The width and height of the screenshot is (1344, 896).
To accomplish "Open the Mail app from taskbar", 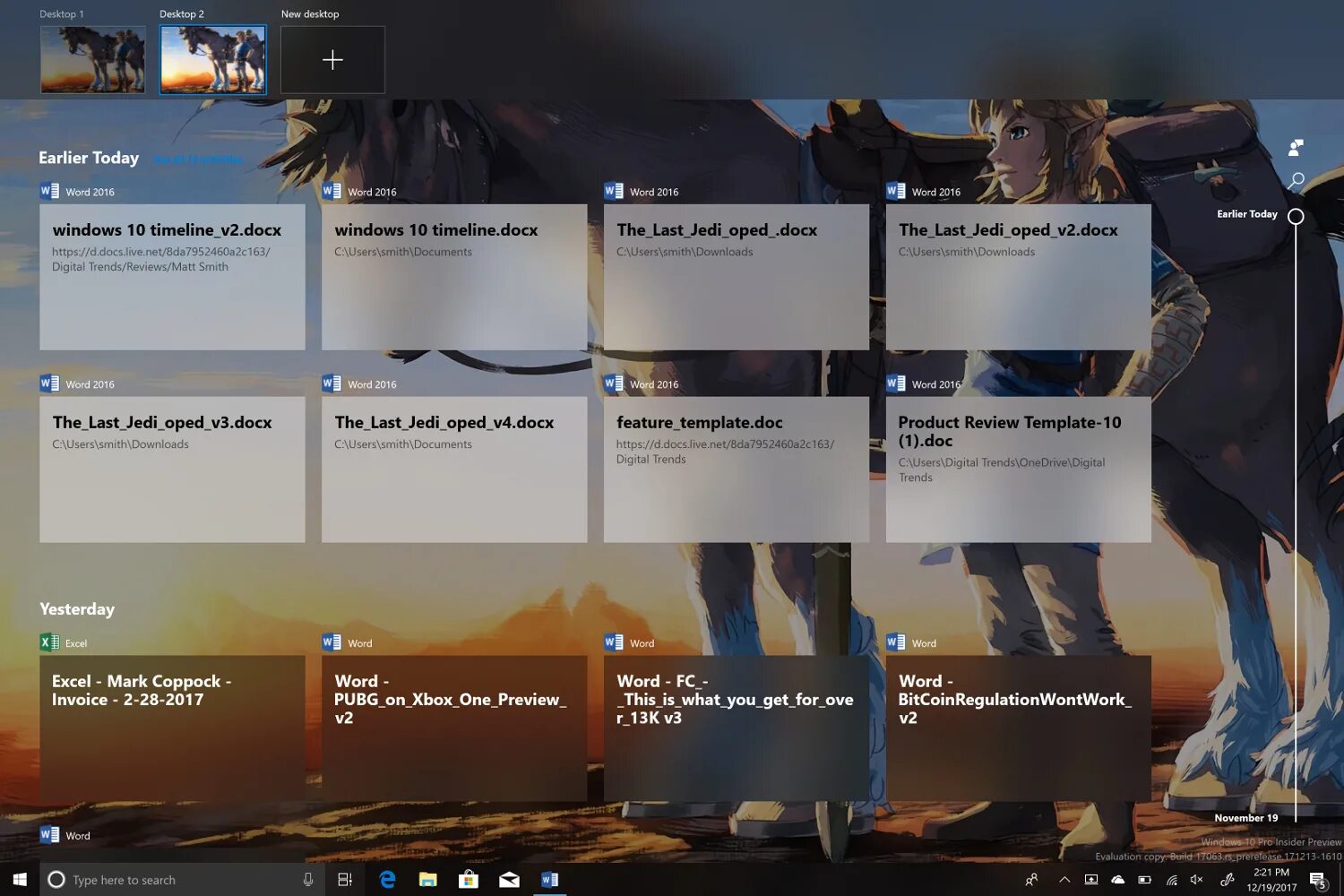I will click(x=509, y=880).
